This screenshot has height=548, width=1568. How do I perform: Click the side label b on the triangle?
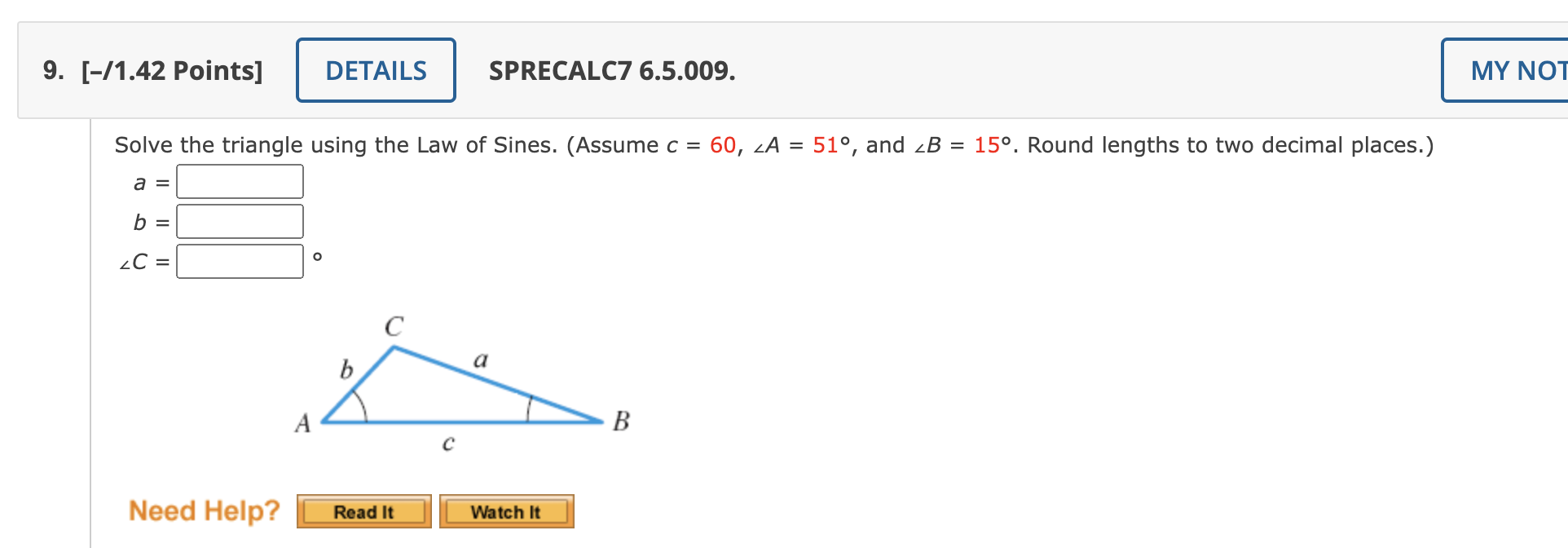(346, 370)
